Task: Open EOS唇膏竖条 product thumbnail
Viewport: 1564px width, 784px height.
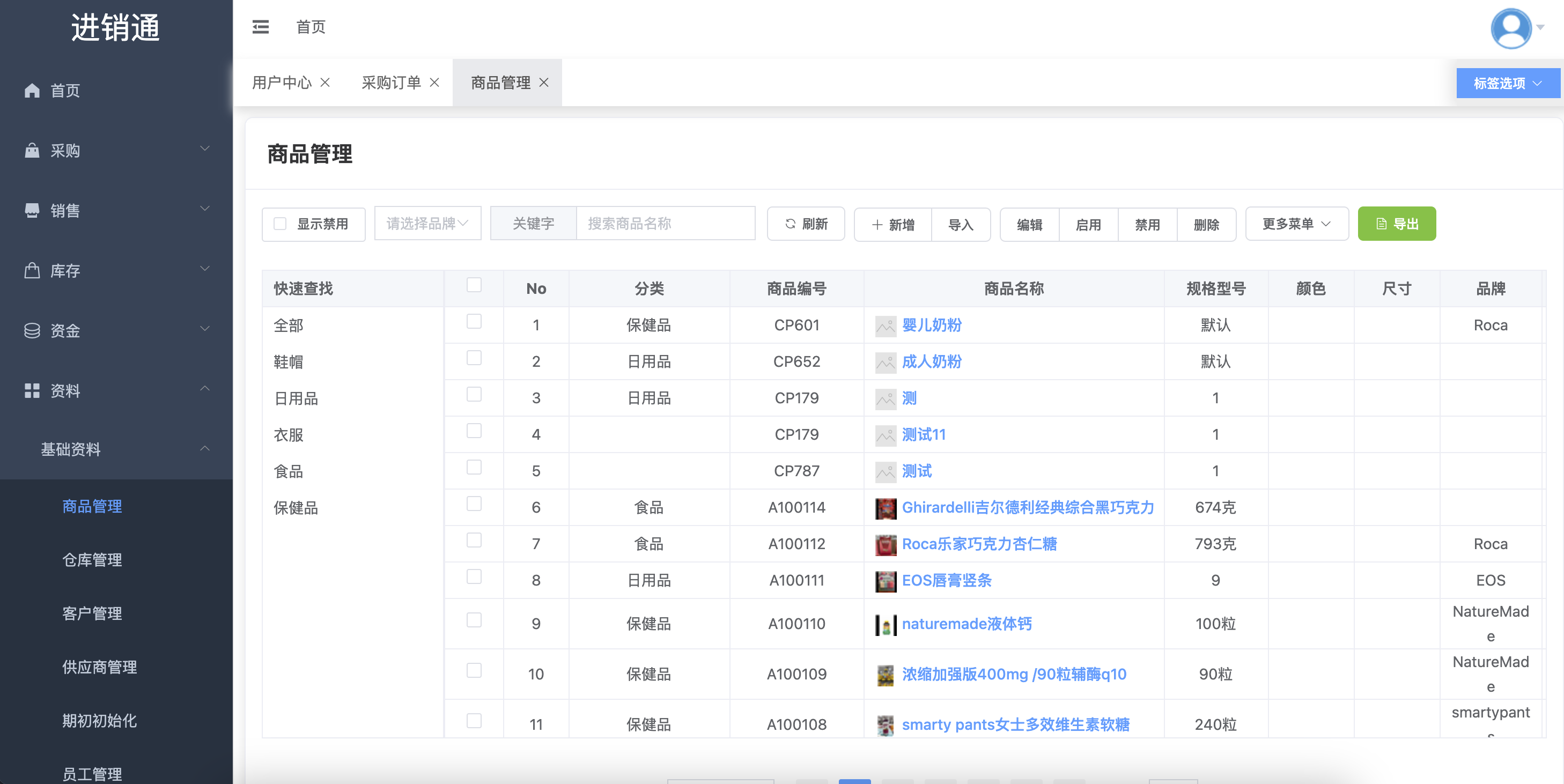Action: (x=886, y=581)
